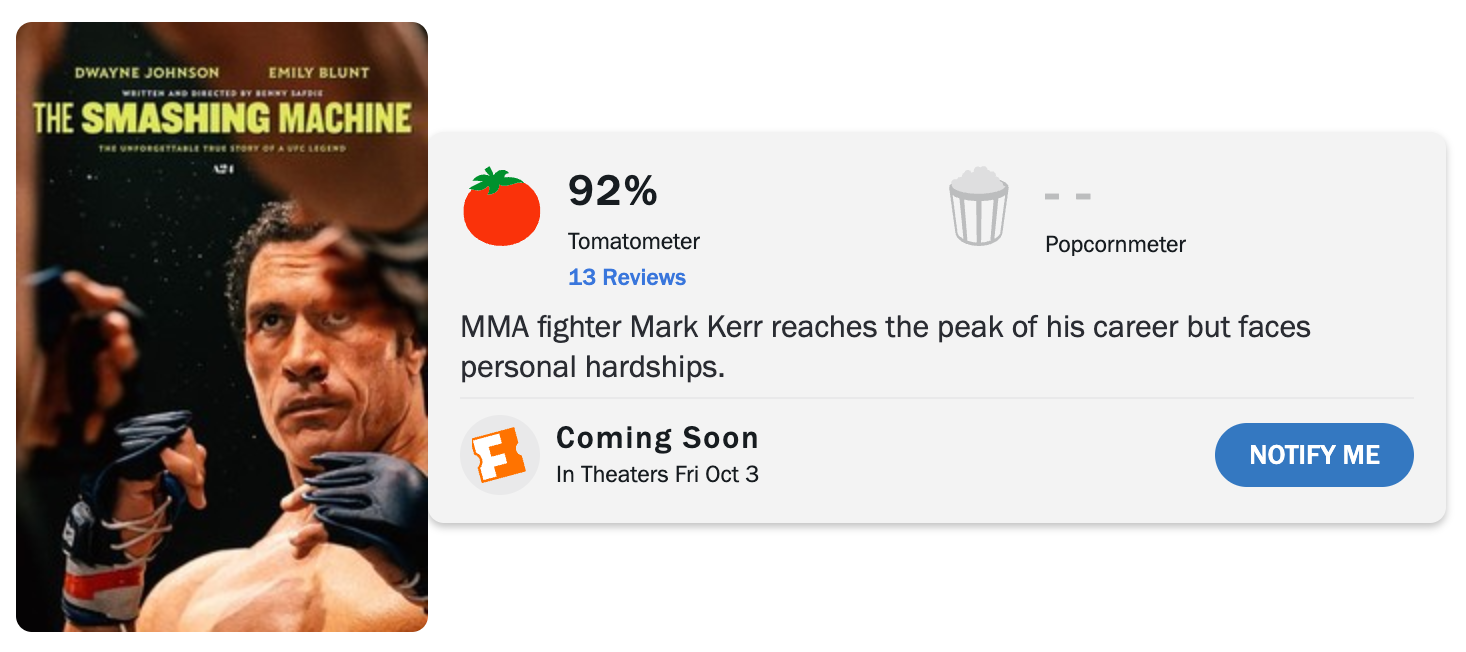Click the poster tagline about UFC legend
Image resolution: width=1466 pixels, height=652 pixels.
click(222, 149)
